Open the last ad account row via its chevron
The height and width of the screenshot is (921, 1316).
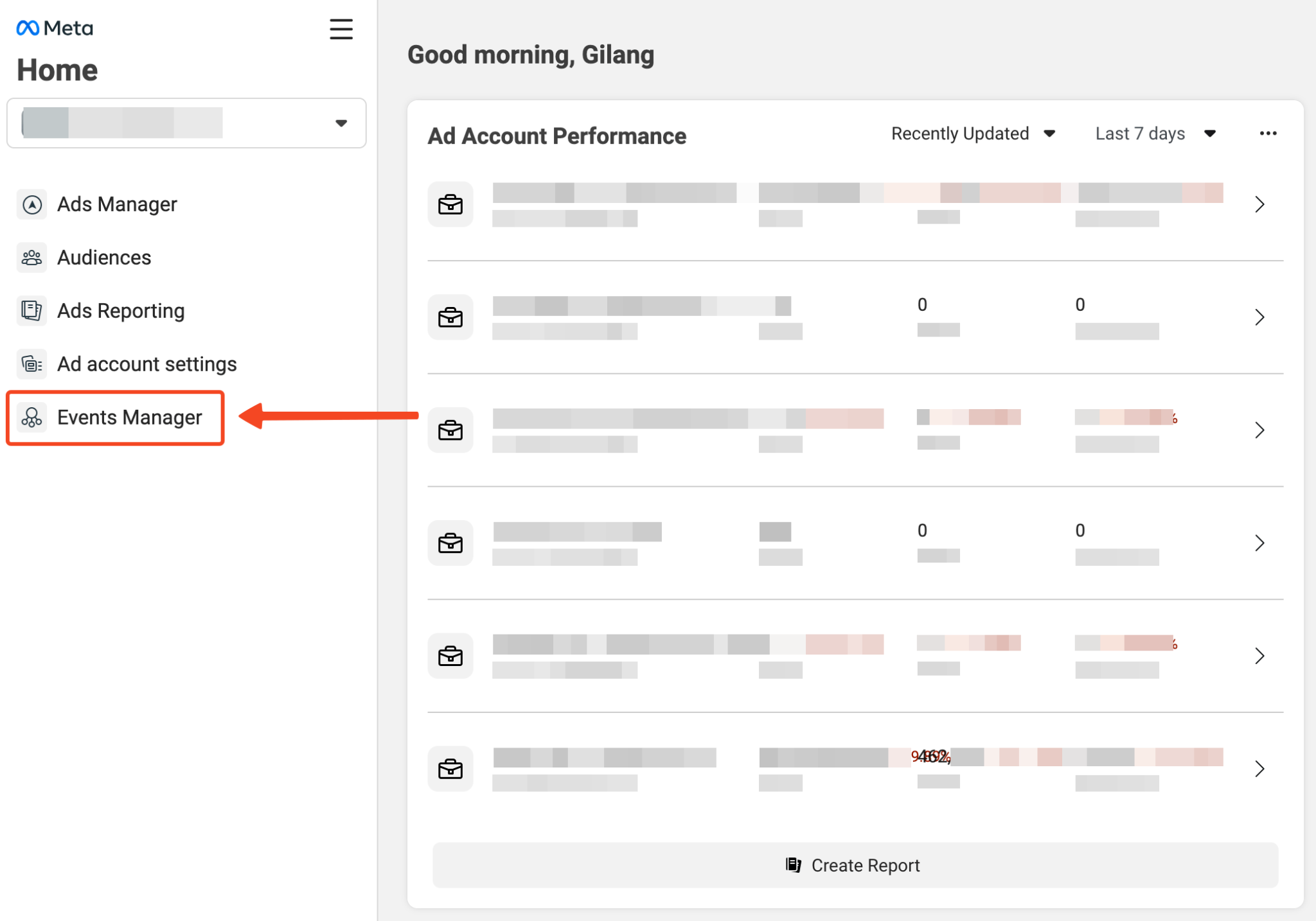click(x=1258, y=769)
